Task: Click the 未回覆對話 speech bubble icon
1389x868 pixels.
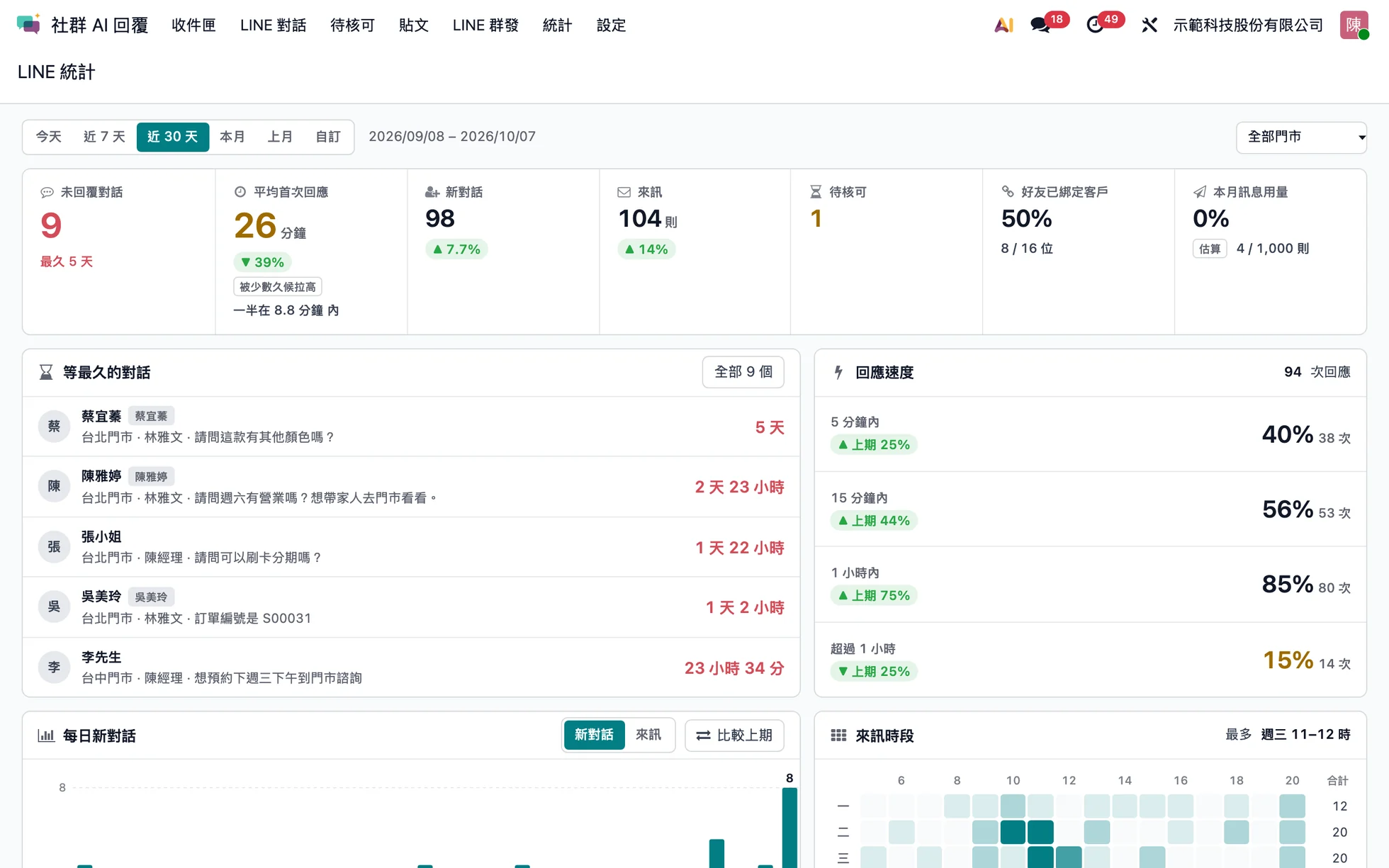Action: pyautogui.click(x=47, y=192)
